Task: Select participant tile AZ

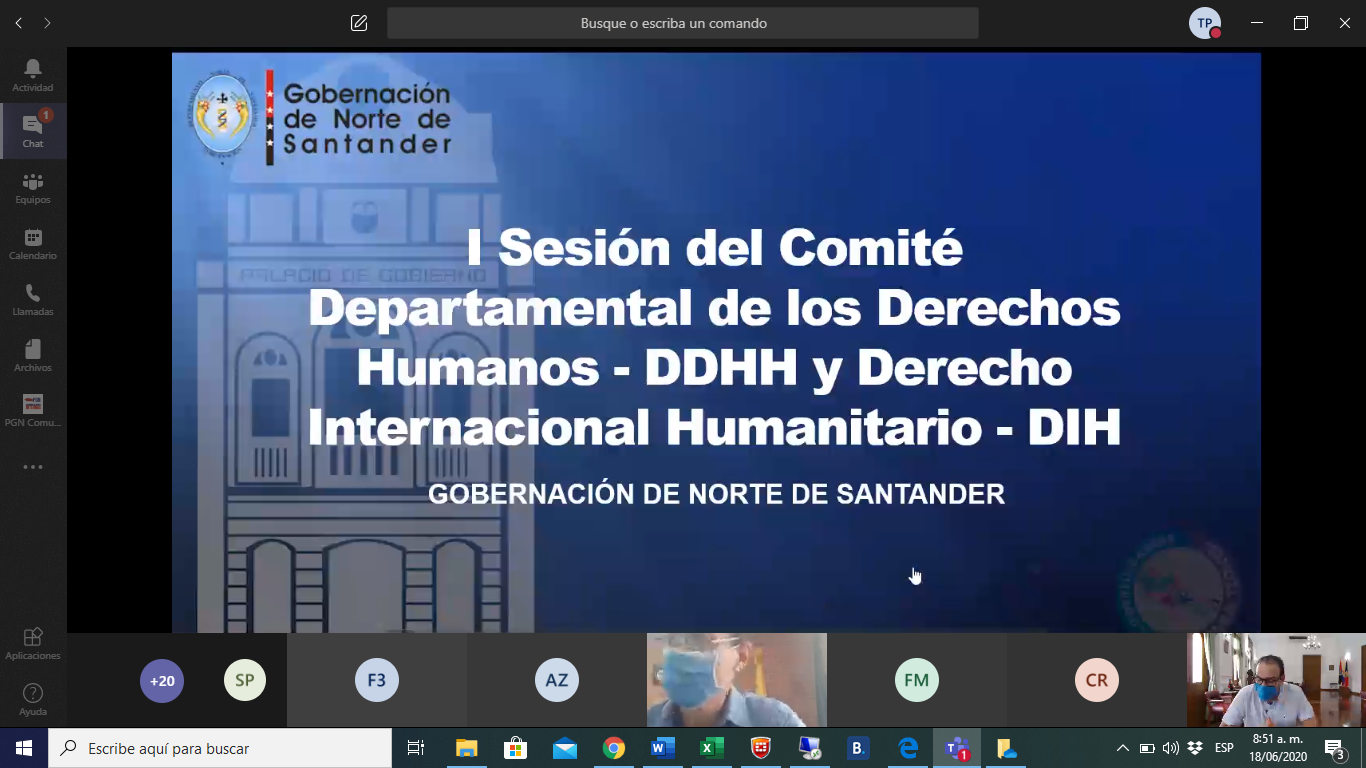Action: [557, 681]
